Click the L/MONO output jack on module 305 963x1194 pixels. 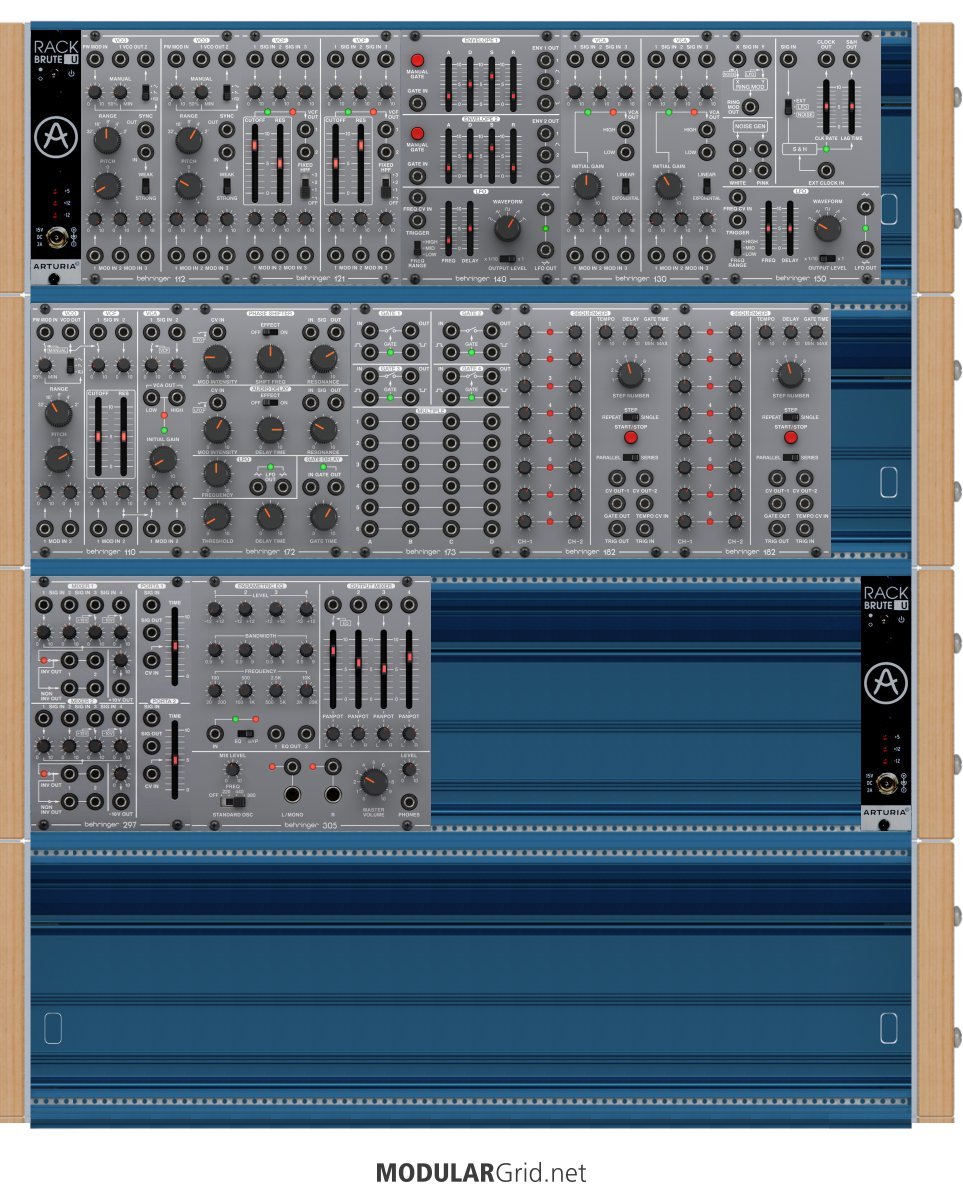click(292, 795)
